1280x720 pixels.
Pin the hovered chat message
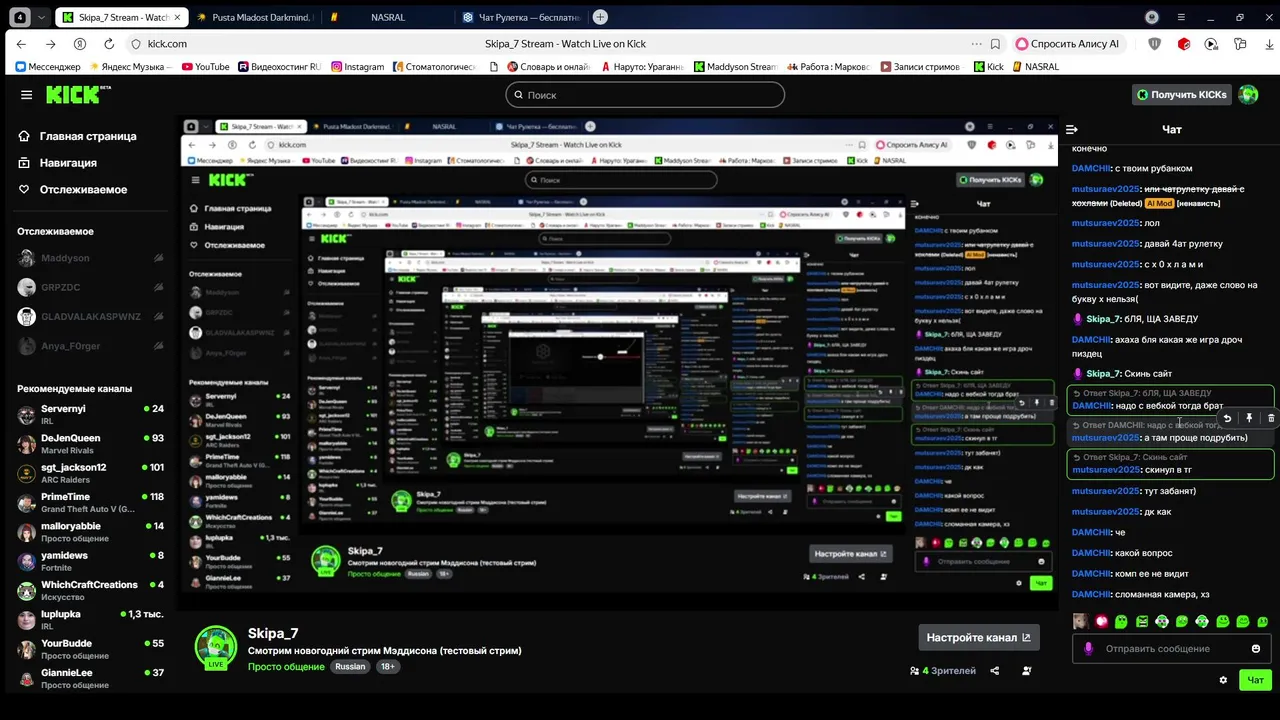1249,418
